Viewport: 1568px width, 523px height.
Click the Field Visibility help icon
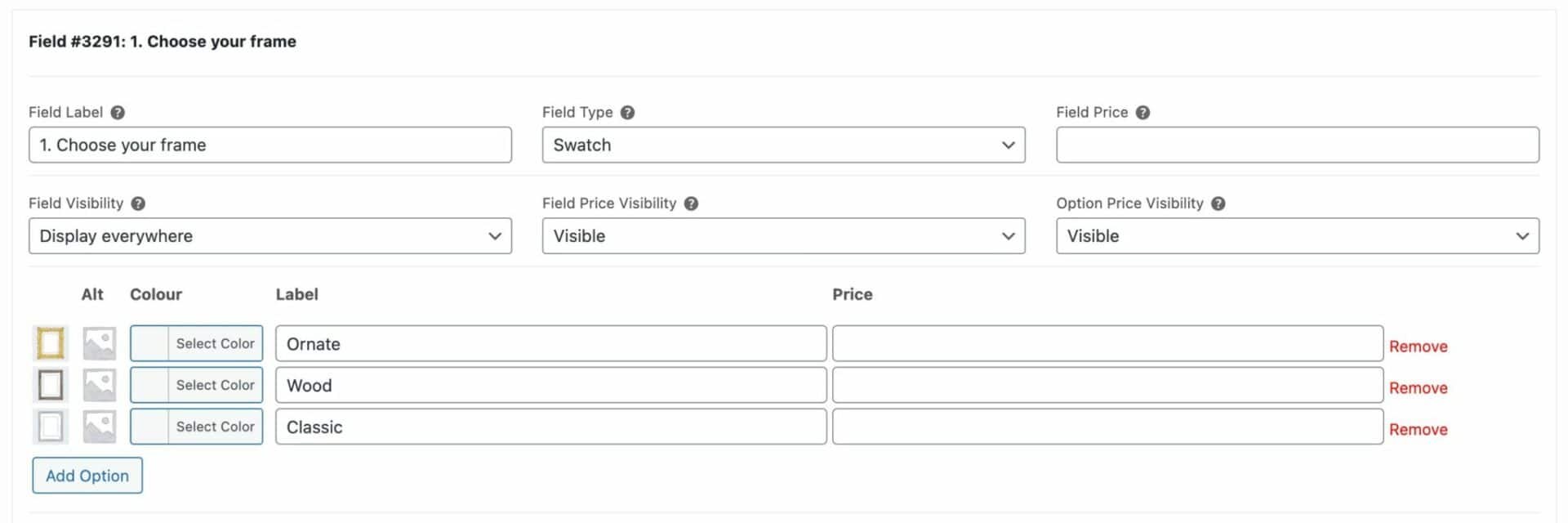click(x=138, y=203)
